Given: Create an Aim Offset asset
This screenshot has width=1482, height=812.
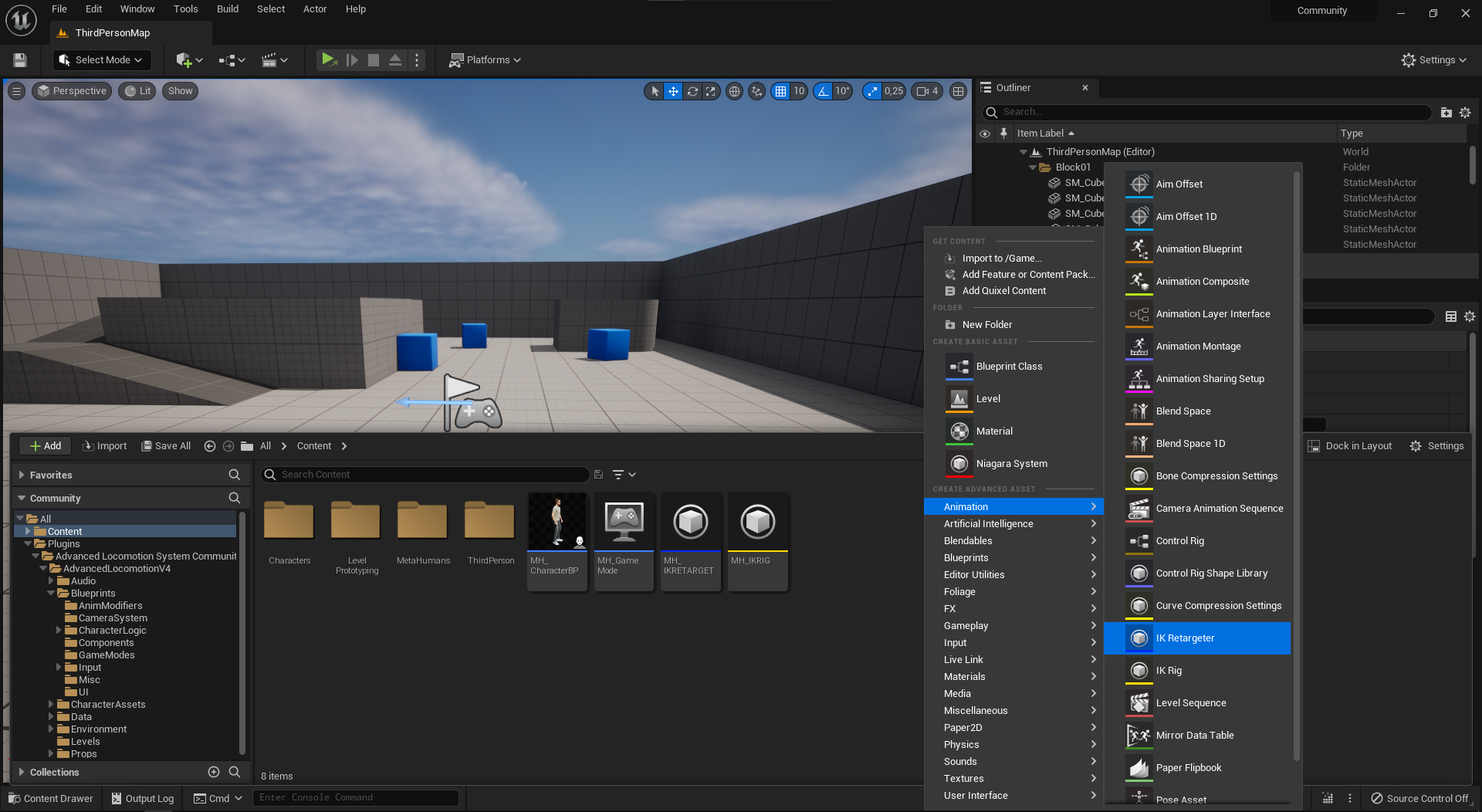Looking at the screenshot, I should tap(1197, 184).
